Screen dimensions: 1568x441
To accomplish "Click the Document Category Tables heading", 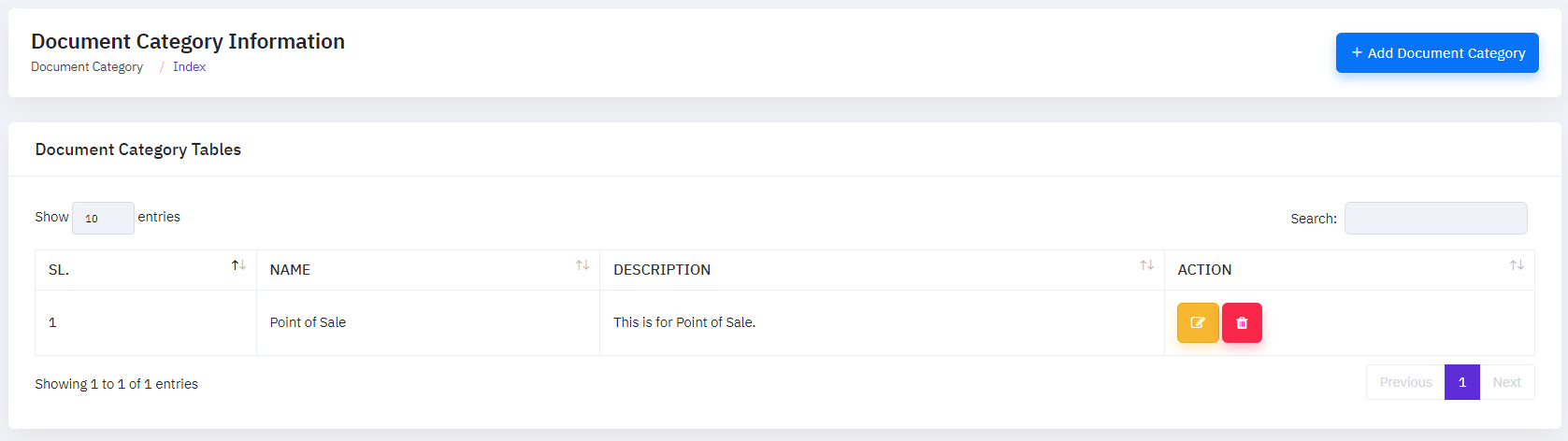I will click(138, 149).
